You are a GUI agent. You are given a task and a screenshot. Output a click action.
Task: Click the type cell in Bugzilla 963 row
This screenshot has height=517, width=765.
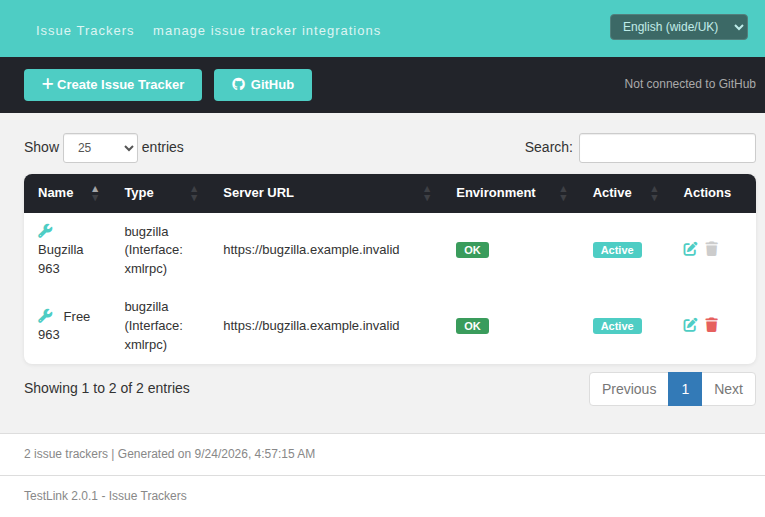(153, 250)
